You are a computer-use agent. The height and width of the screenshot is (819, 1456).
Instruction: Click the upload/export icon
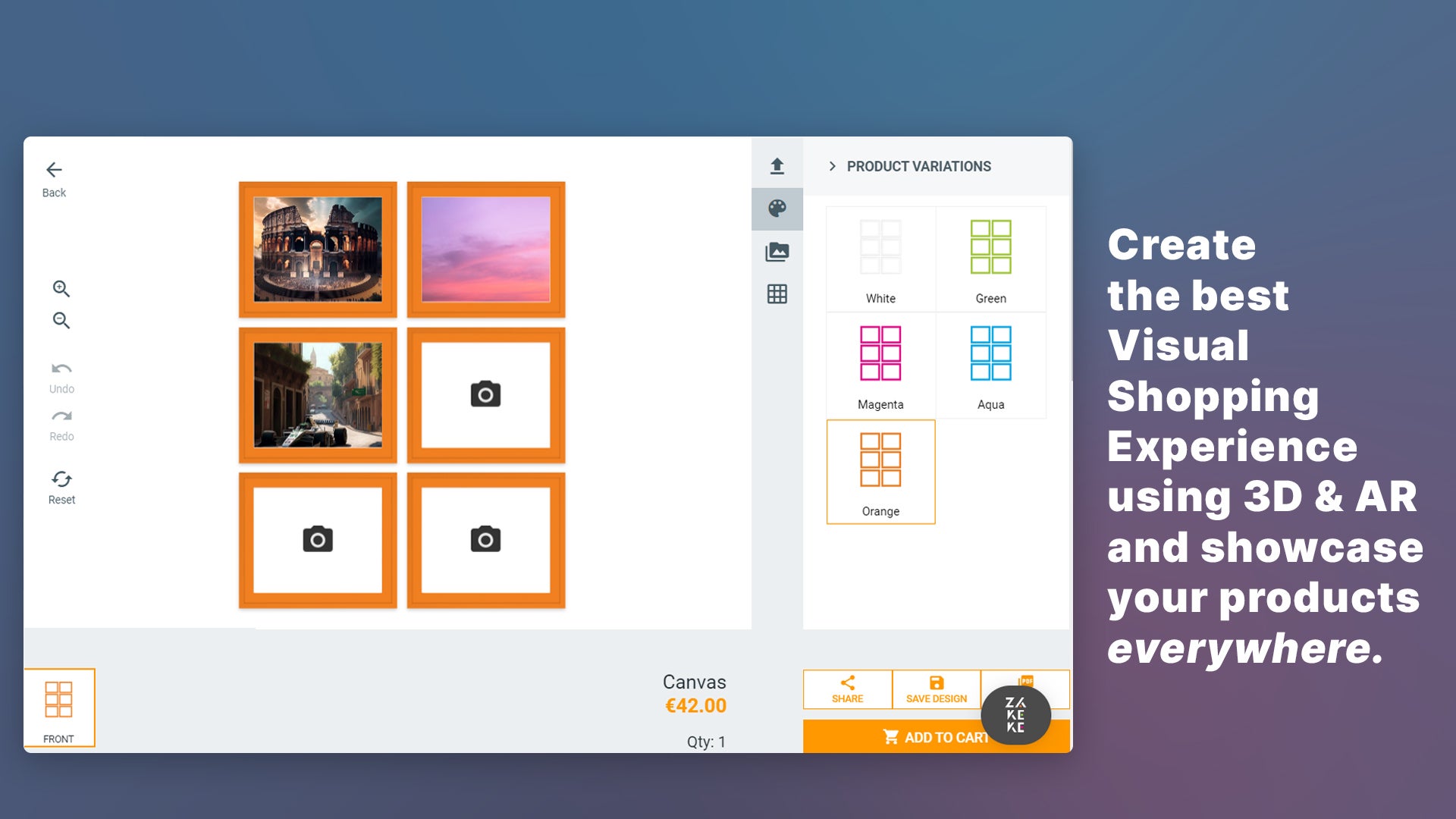pyautogui.click(x=778, y=165)
